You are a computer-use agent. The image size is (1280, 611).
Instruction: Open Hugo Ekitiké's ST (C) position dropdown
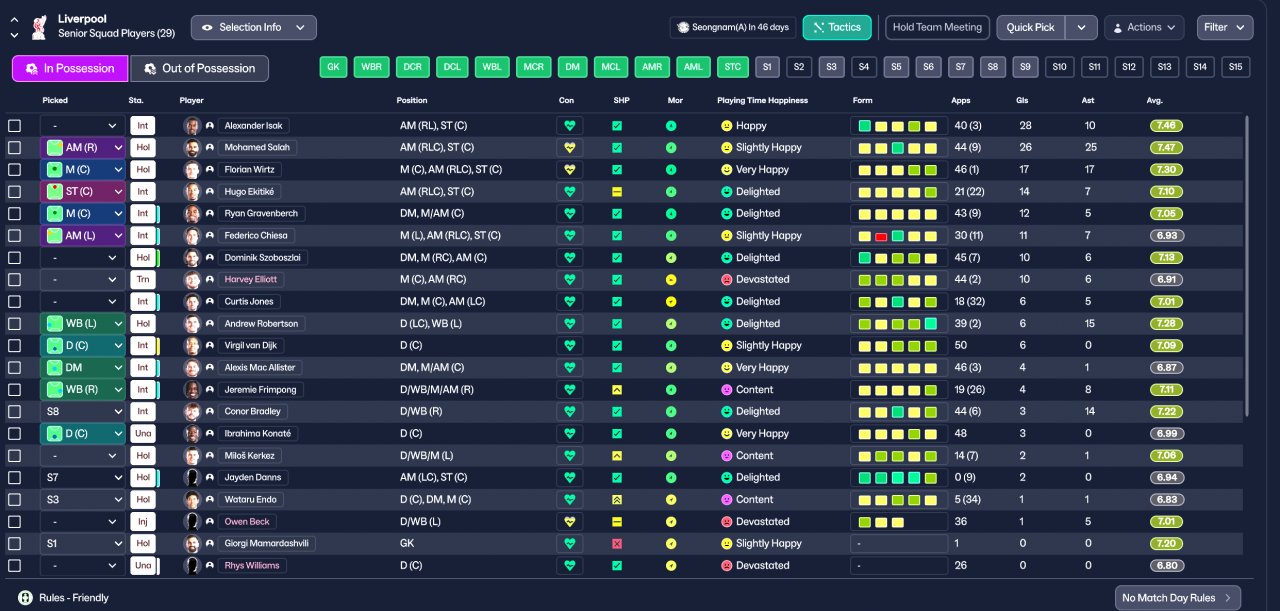tap(83, 192)
